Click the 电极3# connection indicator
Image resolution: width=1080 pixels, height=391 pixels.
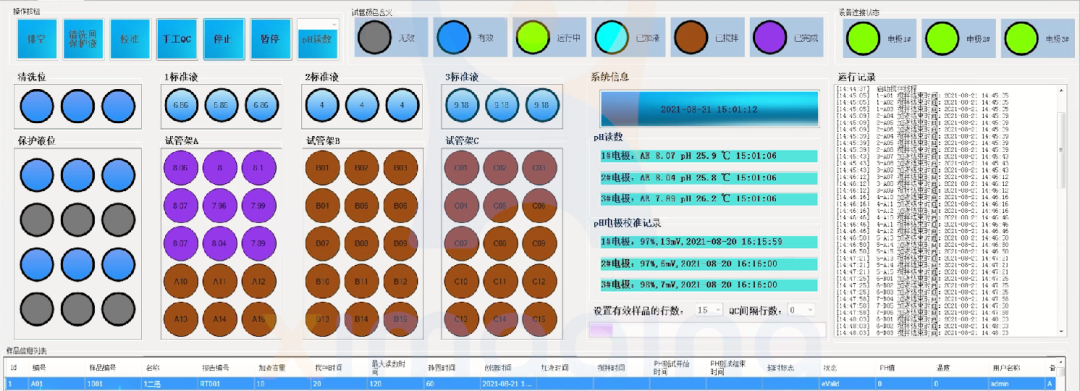pos(1021,38)
